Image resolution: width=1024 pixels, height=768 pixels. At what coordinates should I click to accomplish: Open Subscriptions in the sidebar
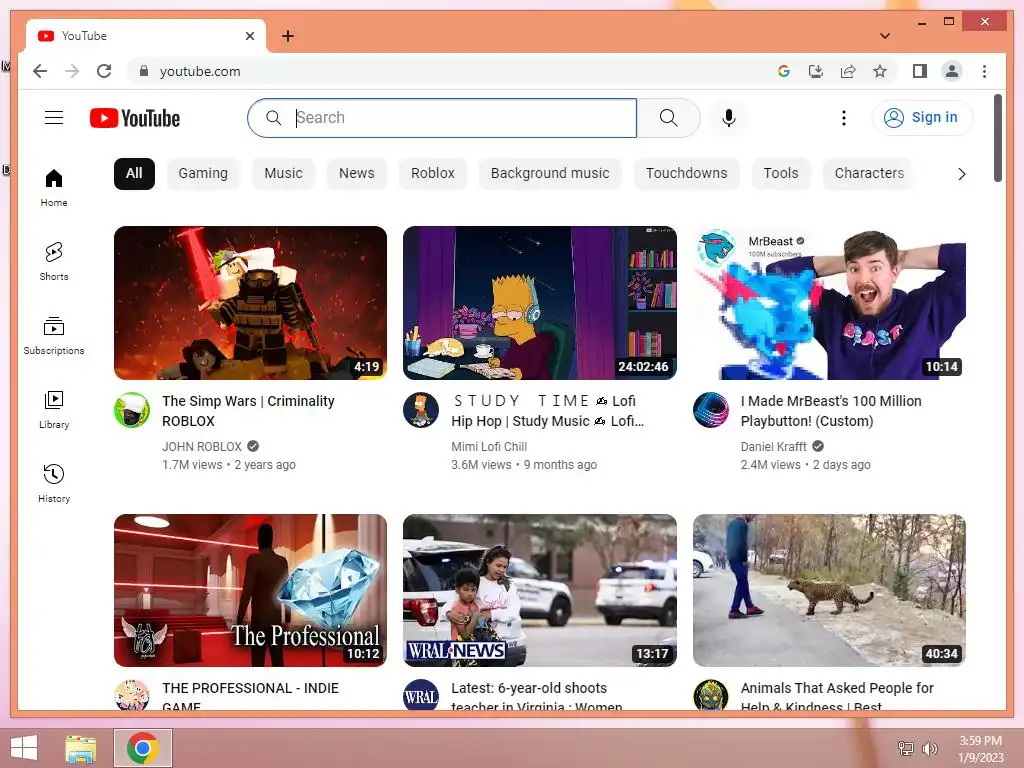54,336
